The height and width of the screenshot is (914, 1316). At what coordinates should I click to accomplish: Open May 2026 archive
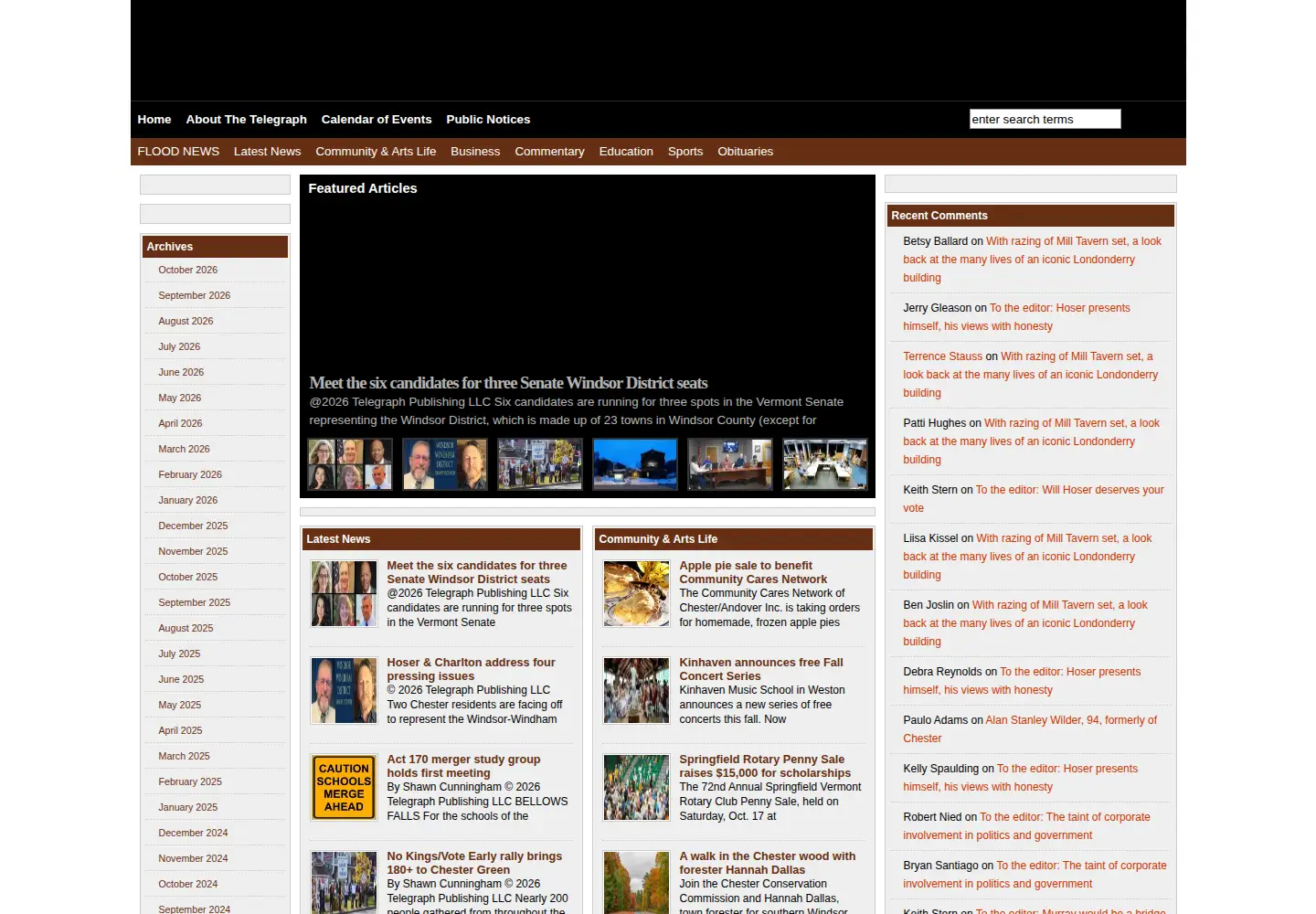click(179, 398)
